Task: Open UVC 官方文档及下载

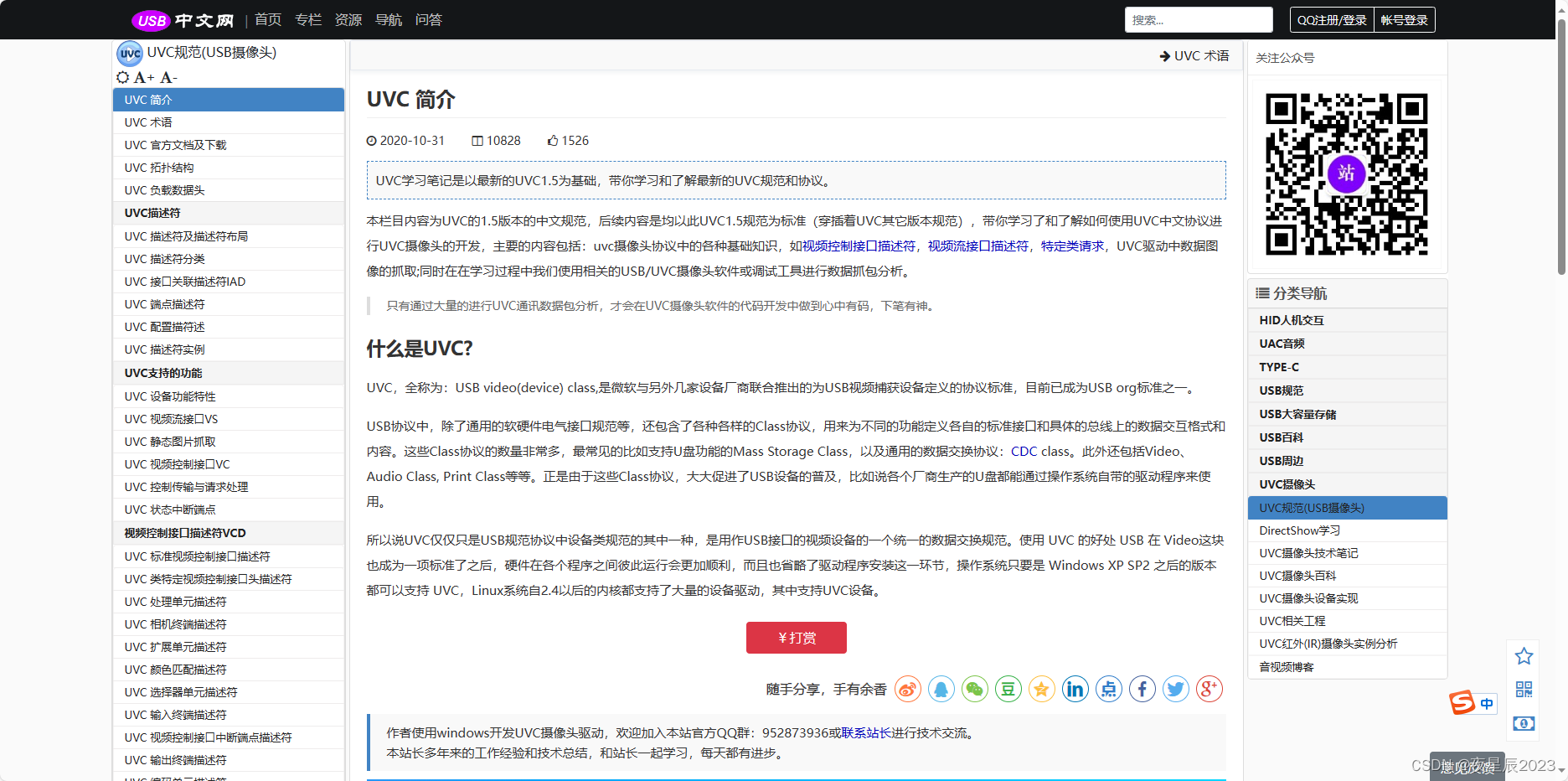Action: click(229, 145)
